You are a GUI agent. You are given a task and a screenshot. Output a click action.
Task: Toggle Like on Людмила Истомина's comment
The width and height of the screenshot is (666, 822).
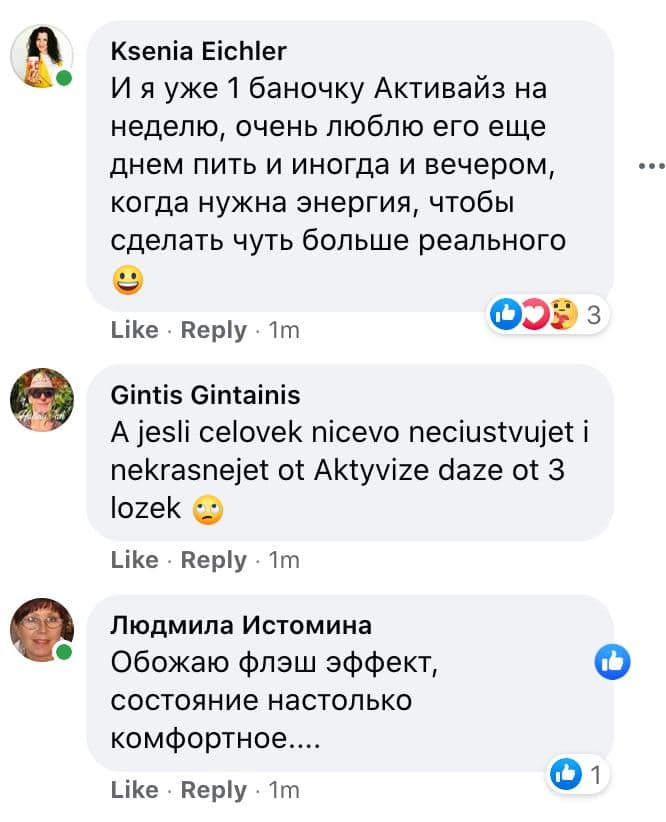click(x=135, y=790)
